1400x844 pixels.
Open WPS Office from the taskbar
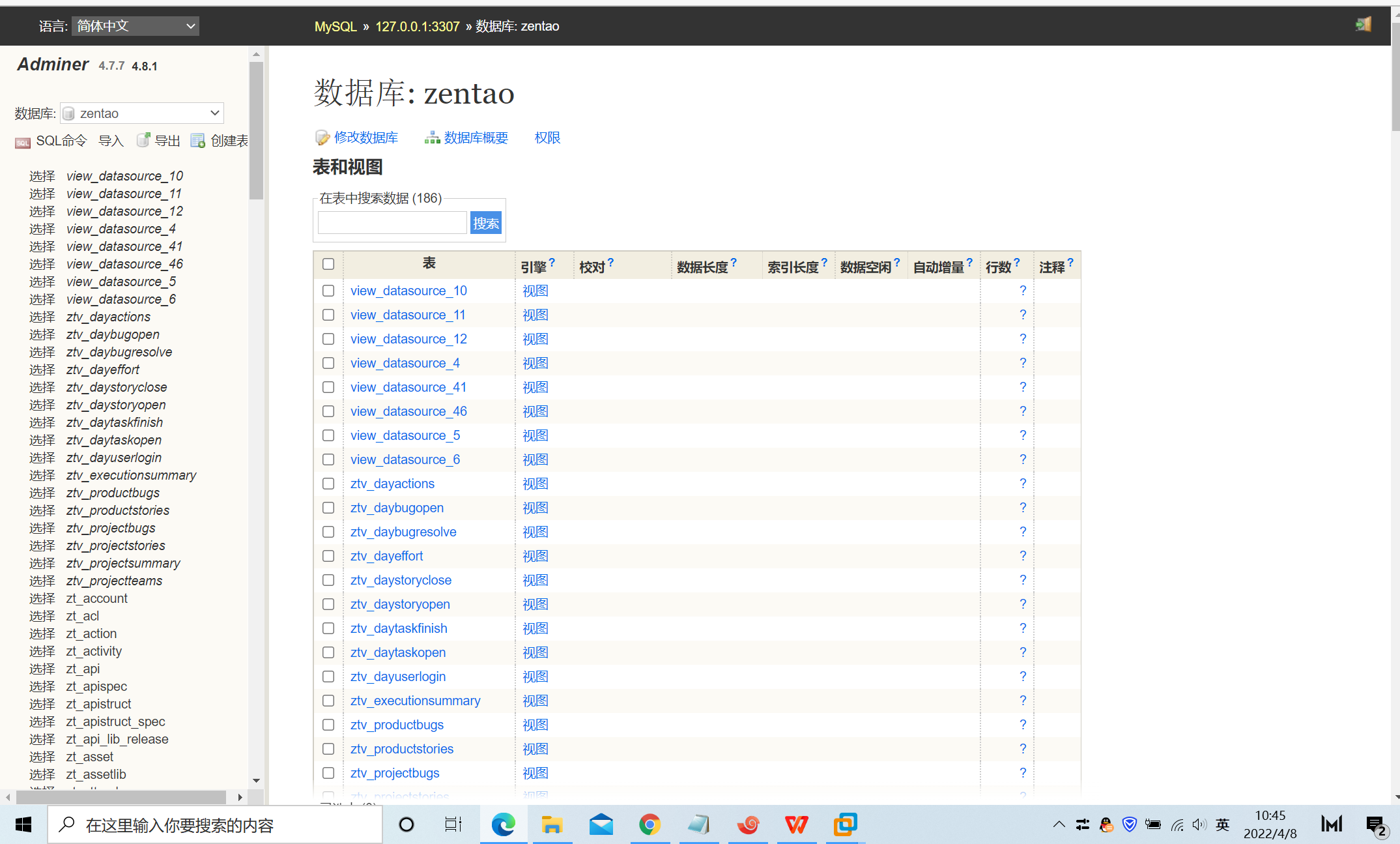click(x=796, y=824)
